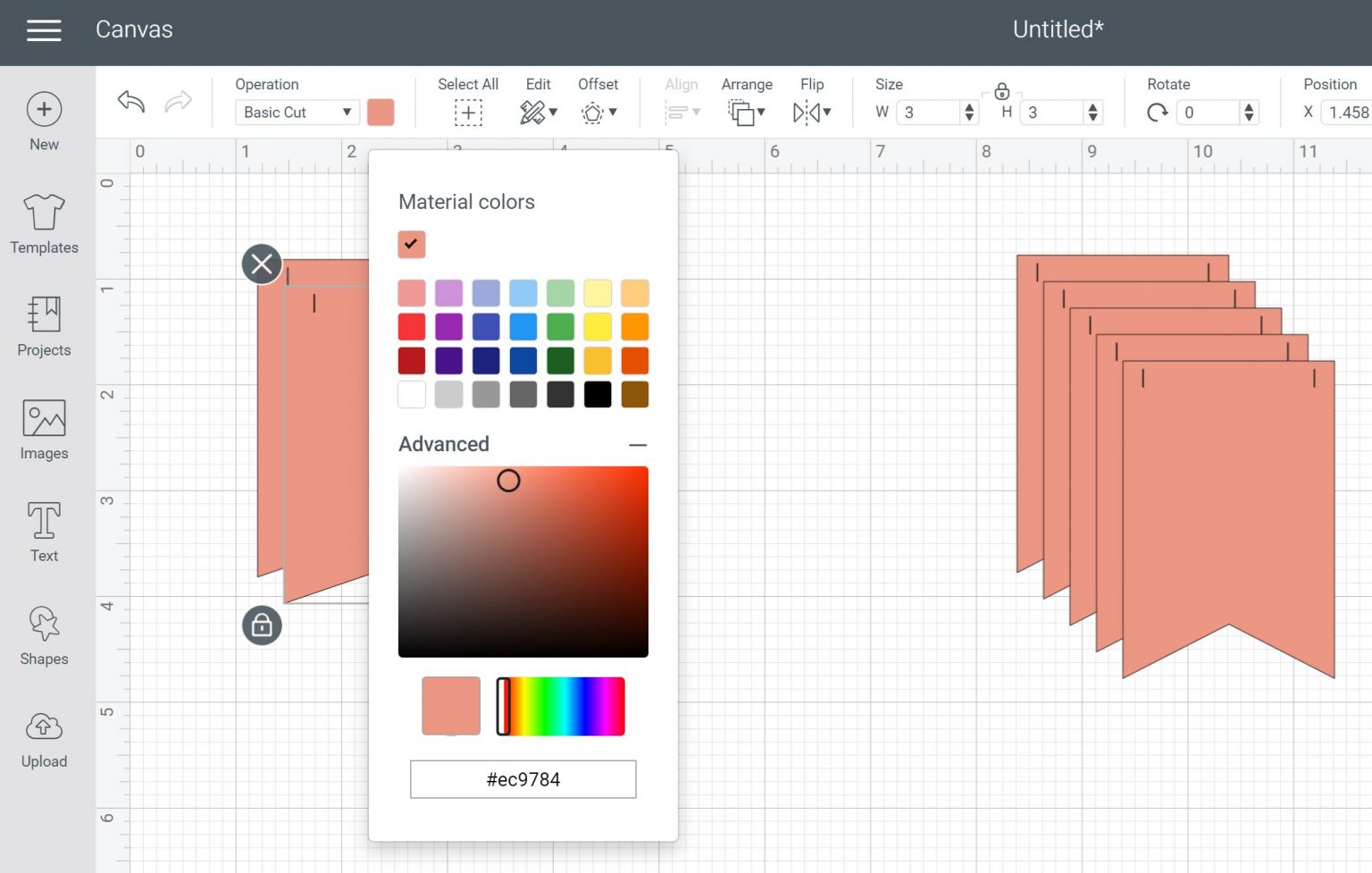The image size is (1372, 873).
Task: Open the Templates panel
Action: pyautogui.click(x=43, y=223)
